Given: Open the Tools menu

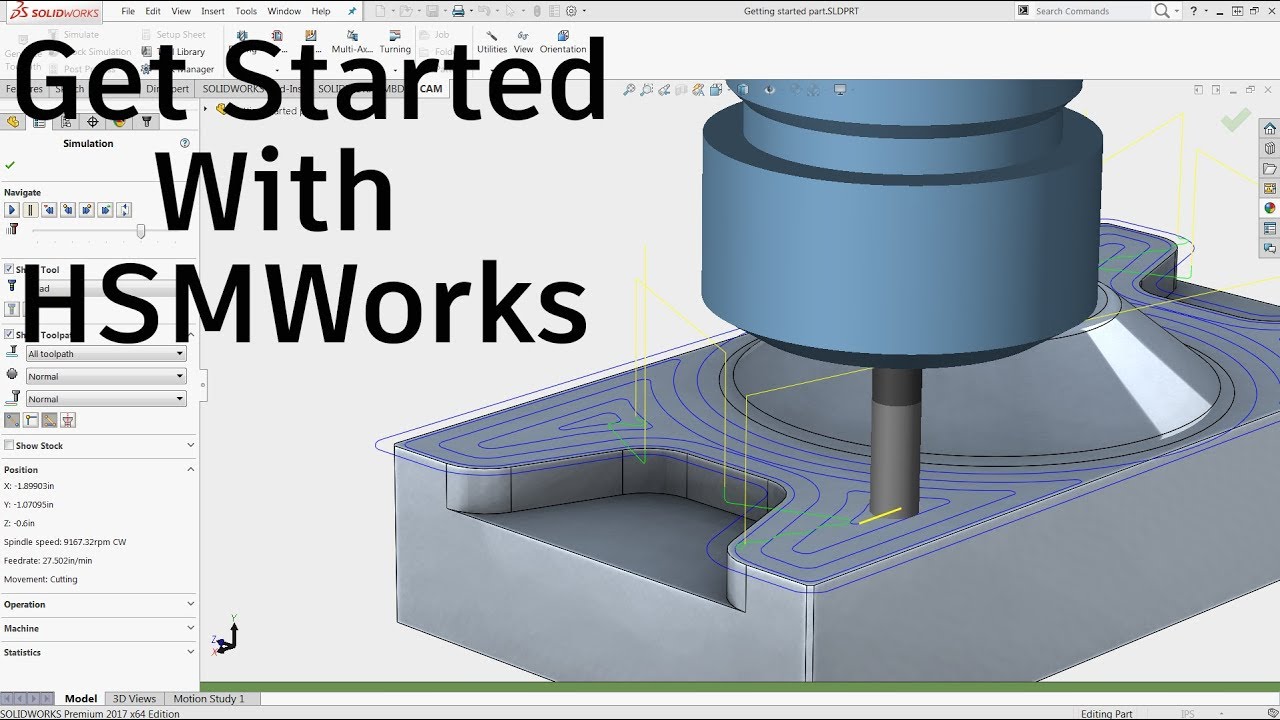Looking at the screenshot, I should coord(246,11).
